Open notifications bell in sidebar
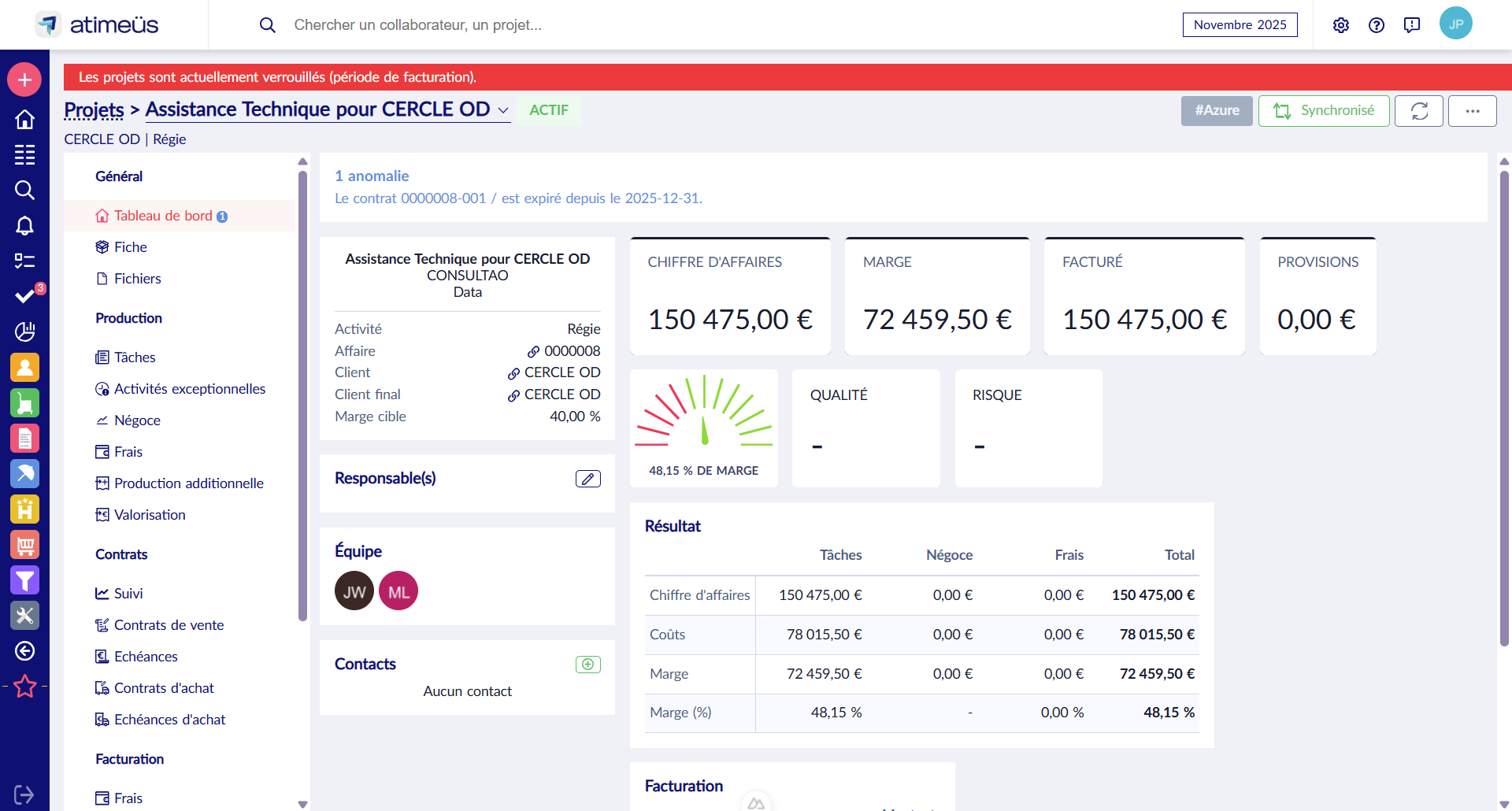The width and height of the screenshot is (1512, 811). pos(24,226)
